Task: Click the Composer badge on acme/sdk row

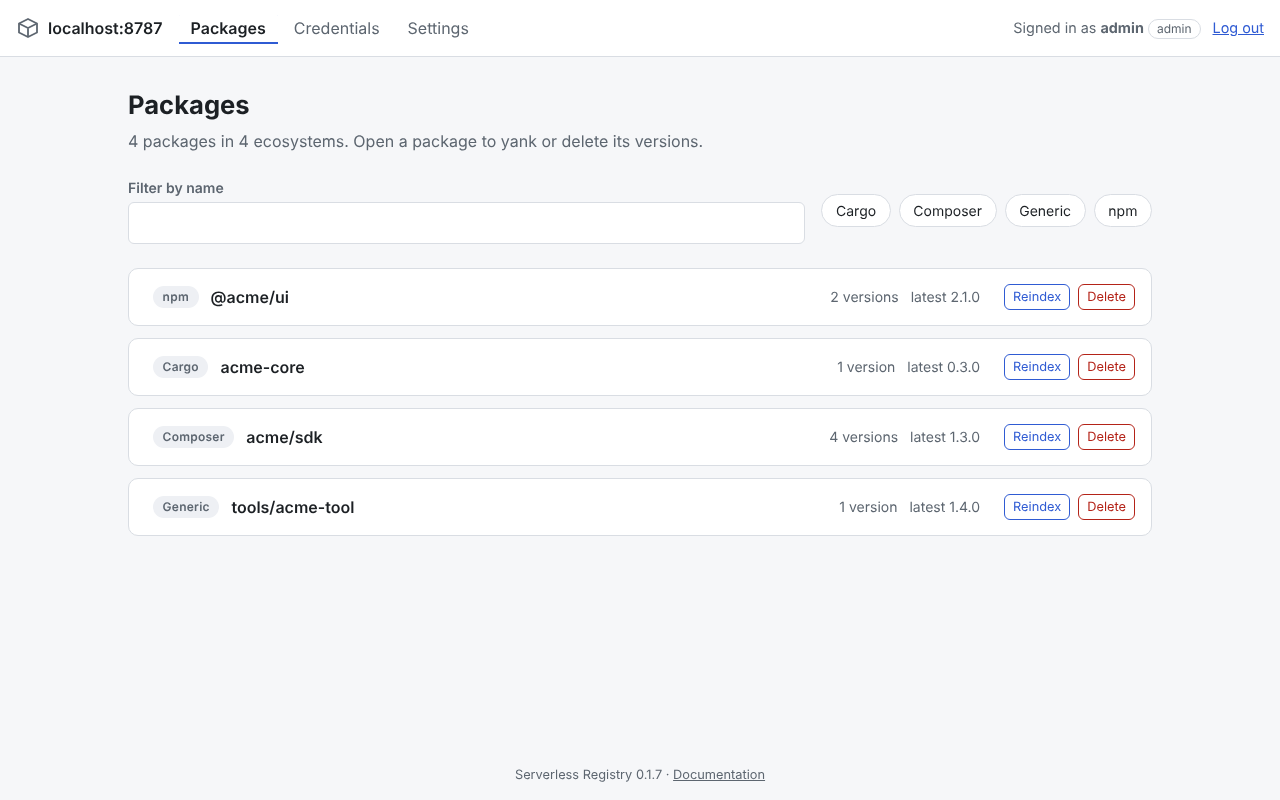Action: coord(194,437)
